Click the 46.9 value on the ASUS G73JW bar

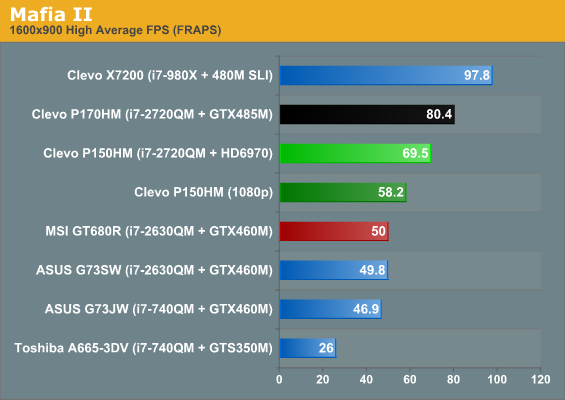pyautogui.click(x=366, y=309)
